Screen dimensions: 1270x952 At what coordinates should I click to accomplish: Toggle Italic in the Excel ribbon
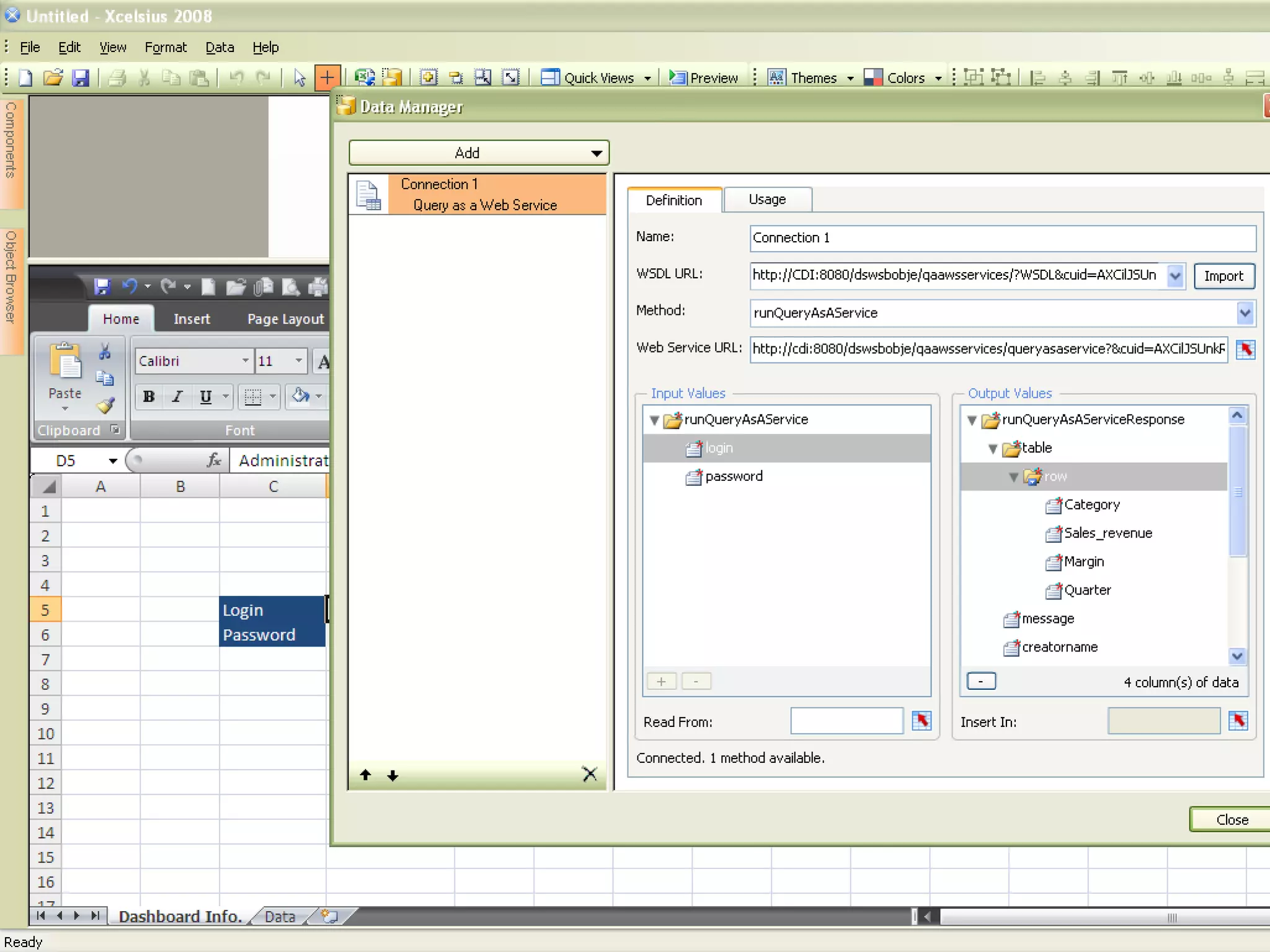click(177, 397)
